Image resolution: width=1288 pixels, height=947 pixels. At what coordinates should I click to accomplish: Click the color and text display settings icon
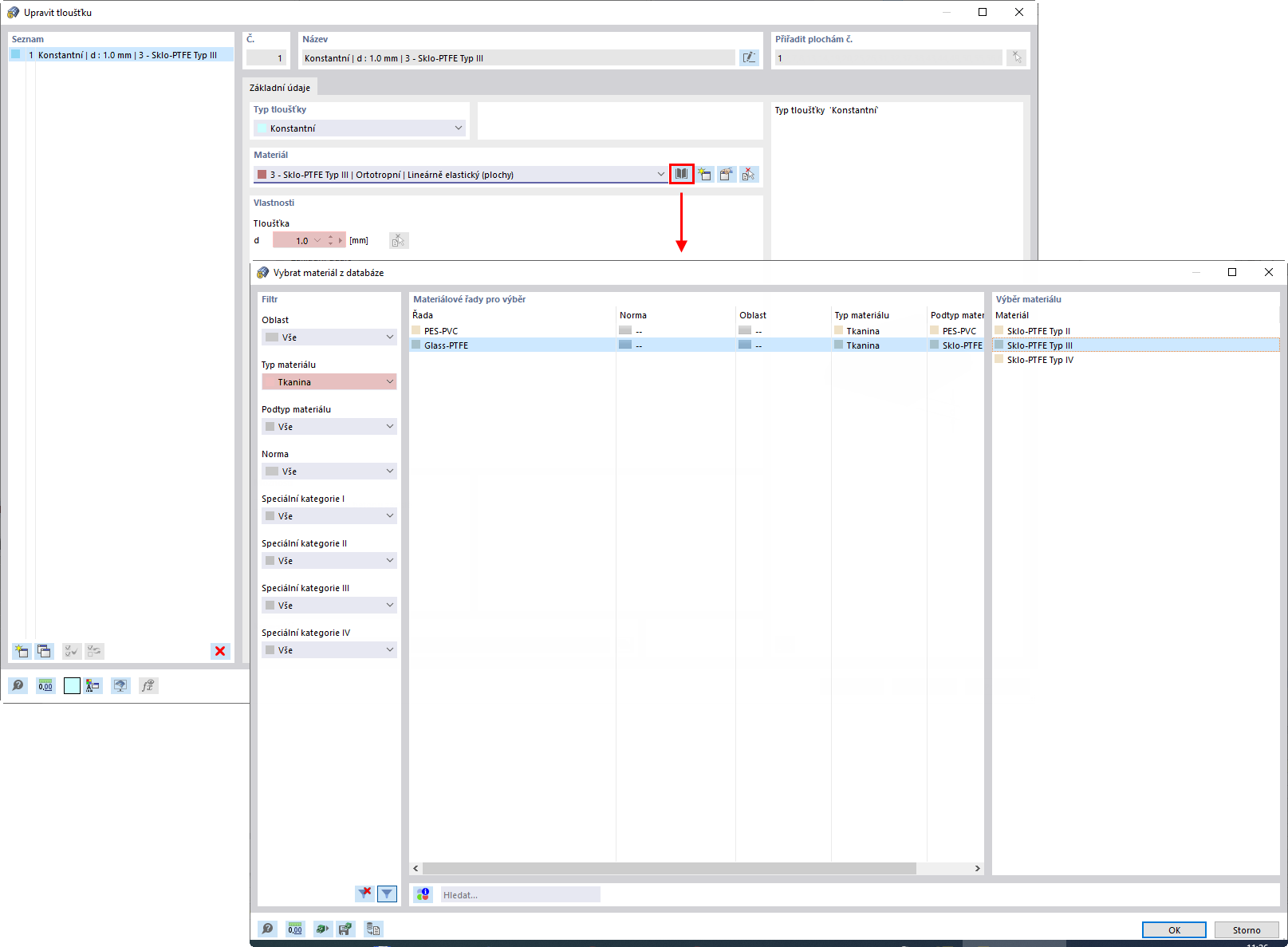(x=93, y=685)
